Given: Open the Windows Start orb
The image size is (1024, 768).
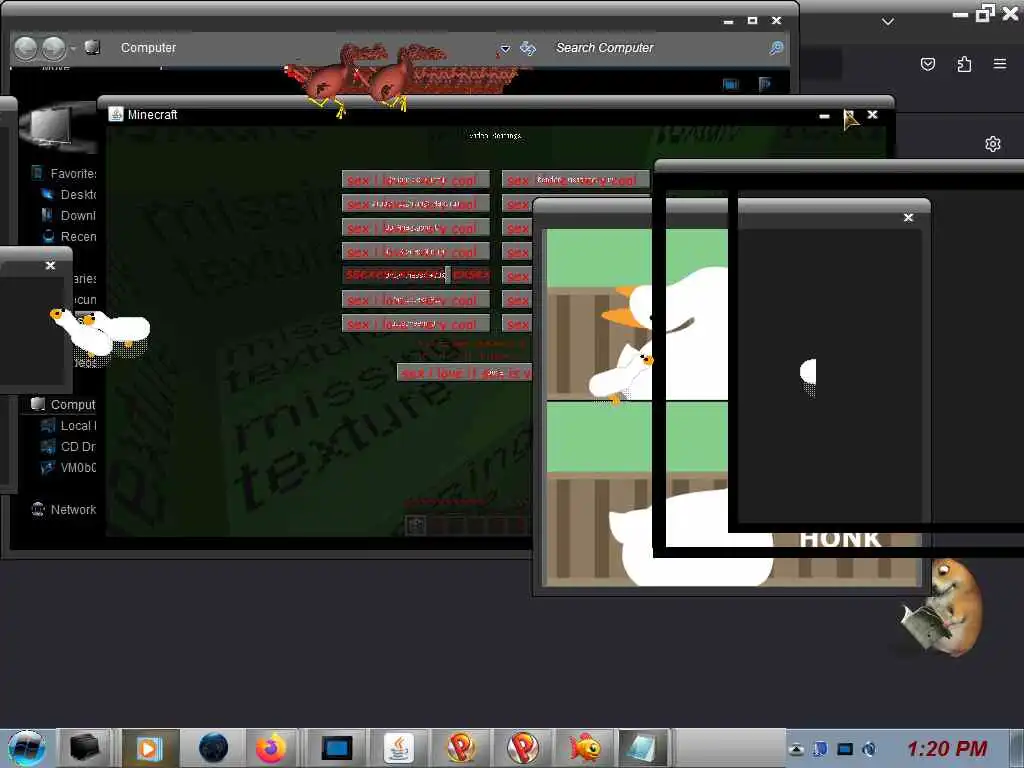Looking at the screenshot, I should 26,748.
